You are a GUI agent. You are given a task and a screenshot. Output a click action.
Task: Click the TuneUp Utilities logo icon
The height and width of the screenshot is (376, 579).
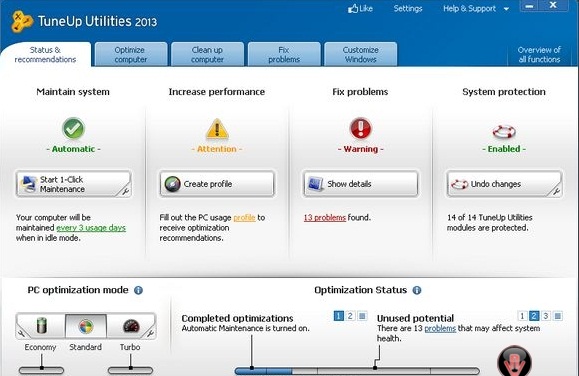[x=22, y=21]
